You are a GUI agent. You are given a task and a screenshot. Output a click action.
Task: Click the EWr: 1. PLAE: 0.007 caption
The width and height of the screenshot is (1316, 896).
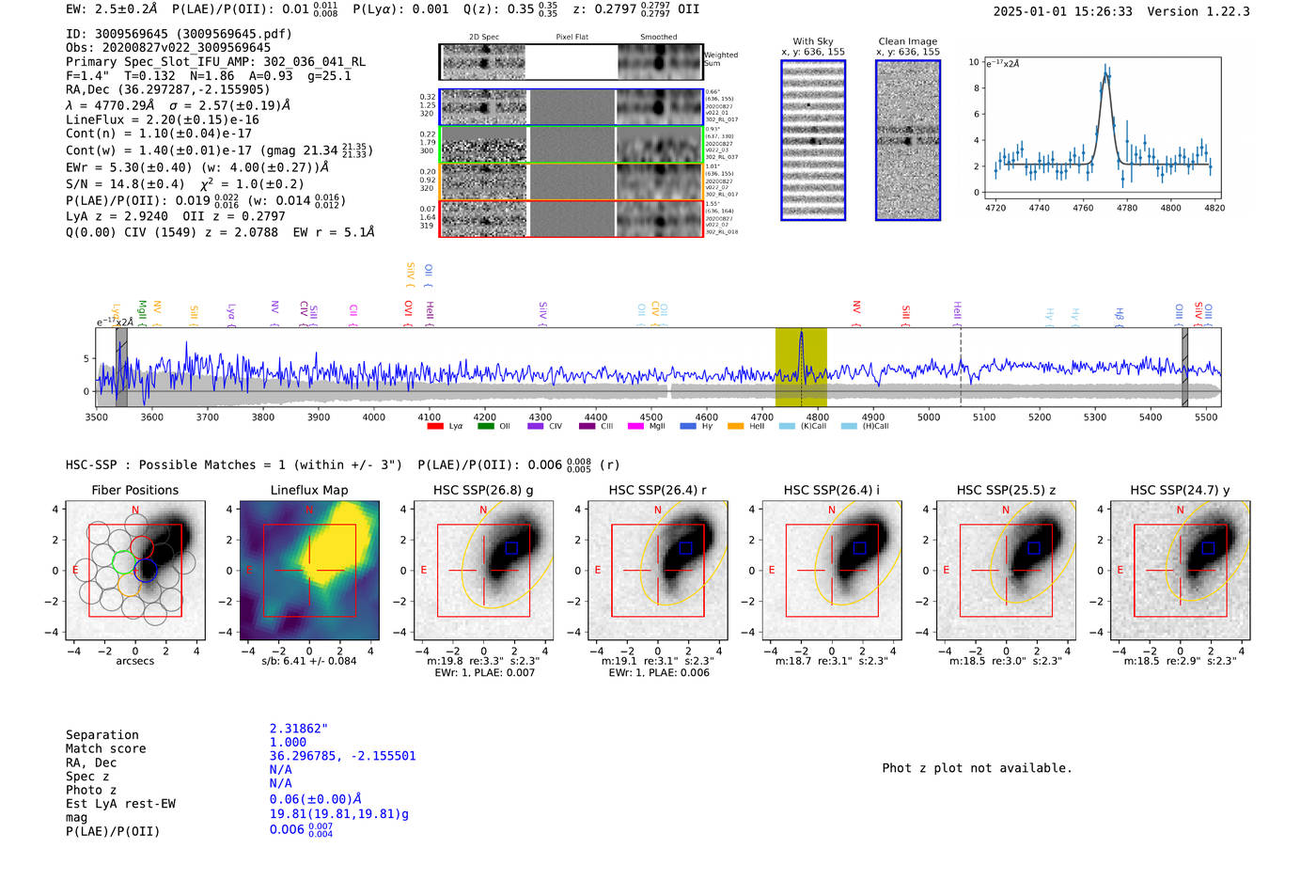click(483, 672)
